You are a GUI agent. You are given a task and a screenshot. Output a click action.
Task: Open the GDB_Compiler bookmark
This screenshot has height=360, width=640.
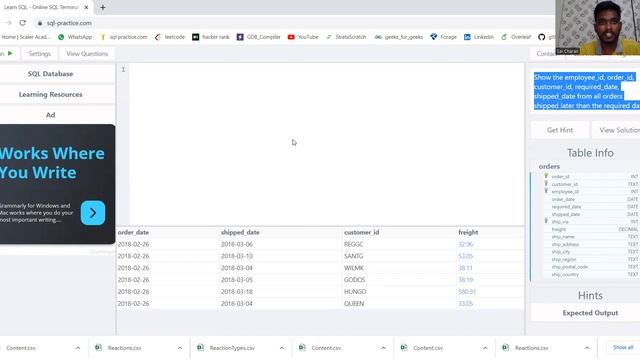pyautogui.click(x=259, y=37)
